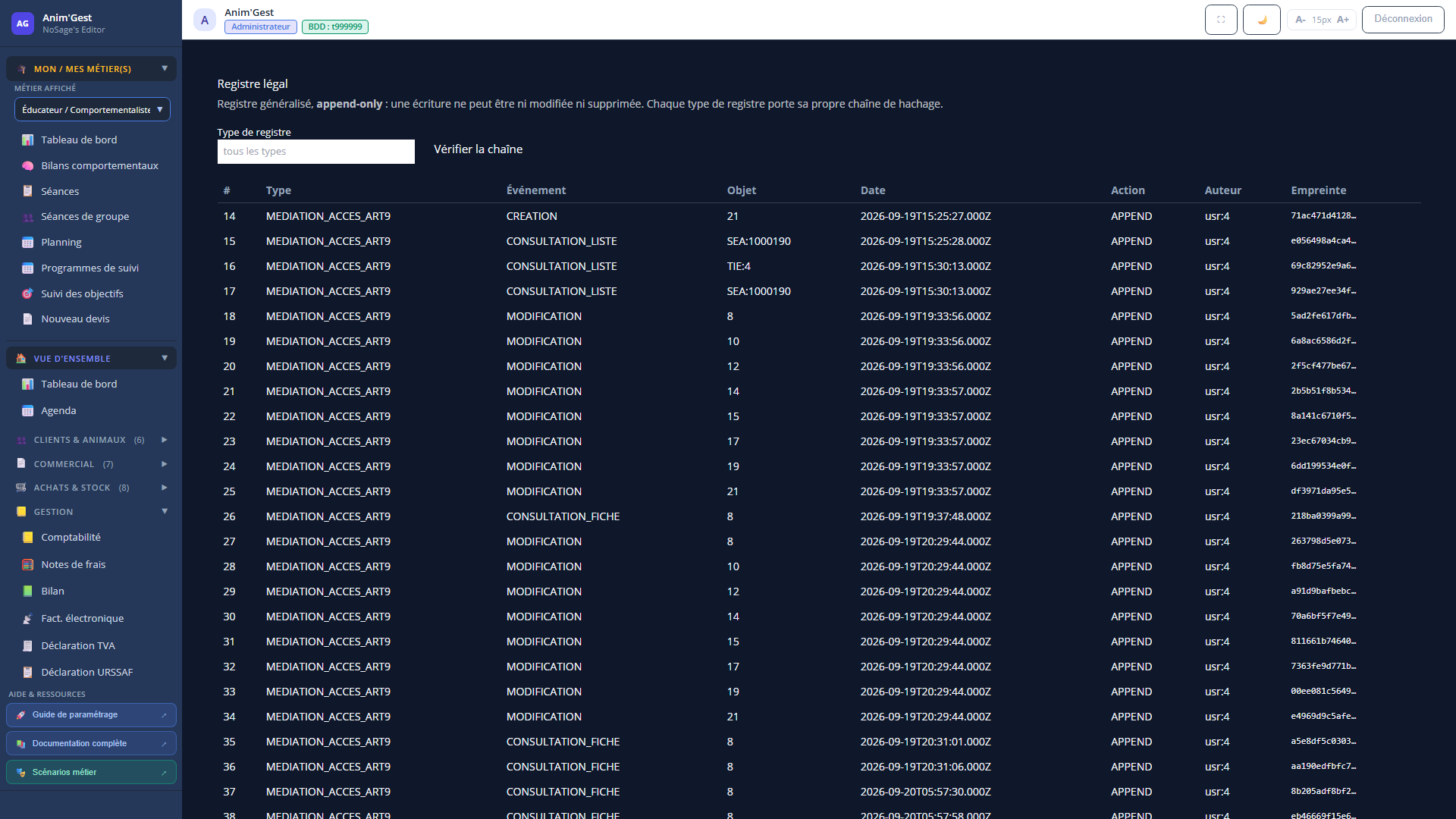Click the user avatar A circle
This screenshot has width=1456, height=819.
click(205, 20)
